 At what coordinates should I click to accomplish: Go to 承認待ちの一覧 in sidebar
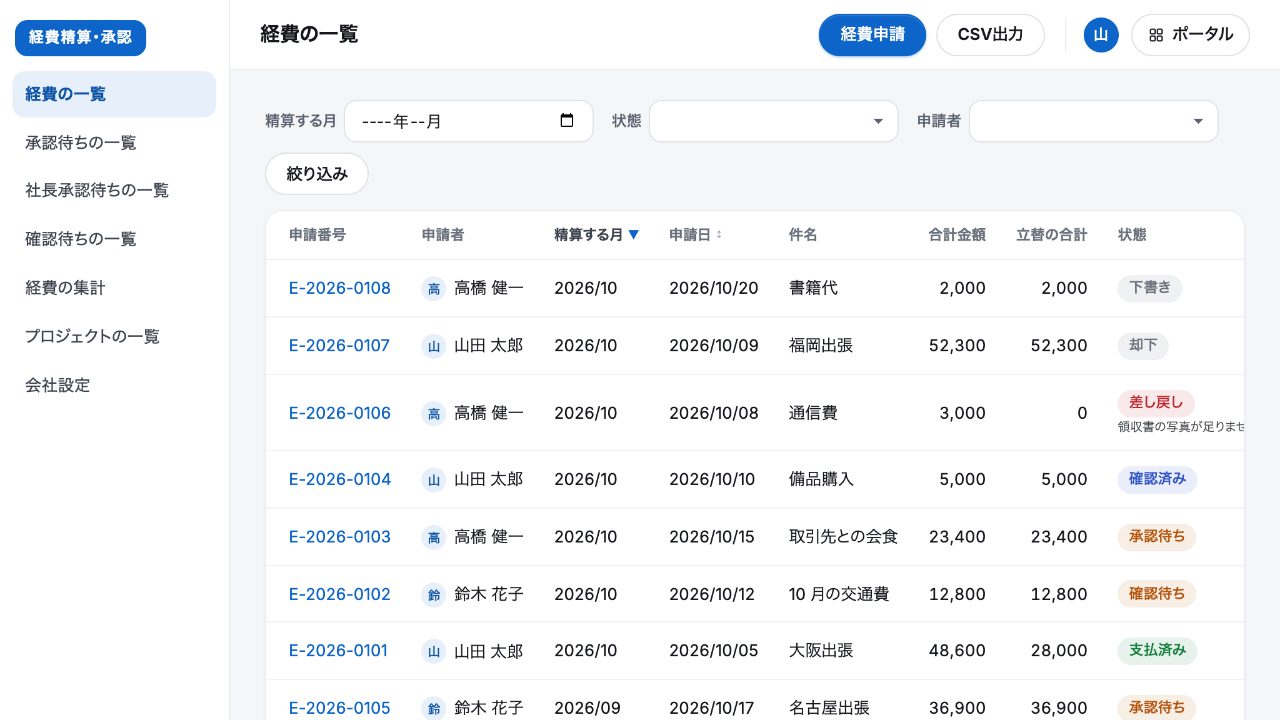coord(114,143)
